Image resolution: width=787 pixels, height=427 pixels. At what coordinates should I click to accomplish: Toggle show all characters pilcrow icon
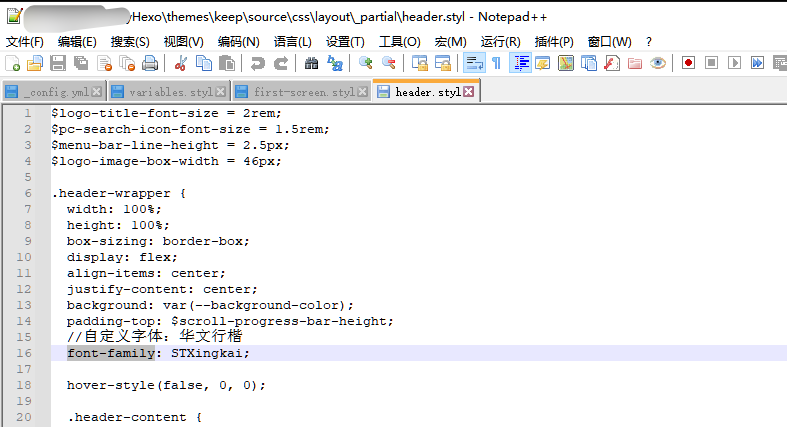click(x=496, y=63)
